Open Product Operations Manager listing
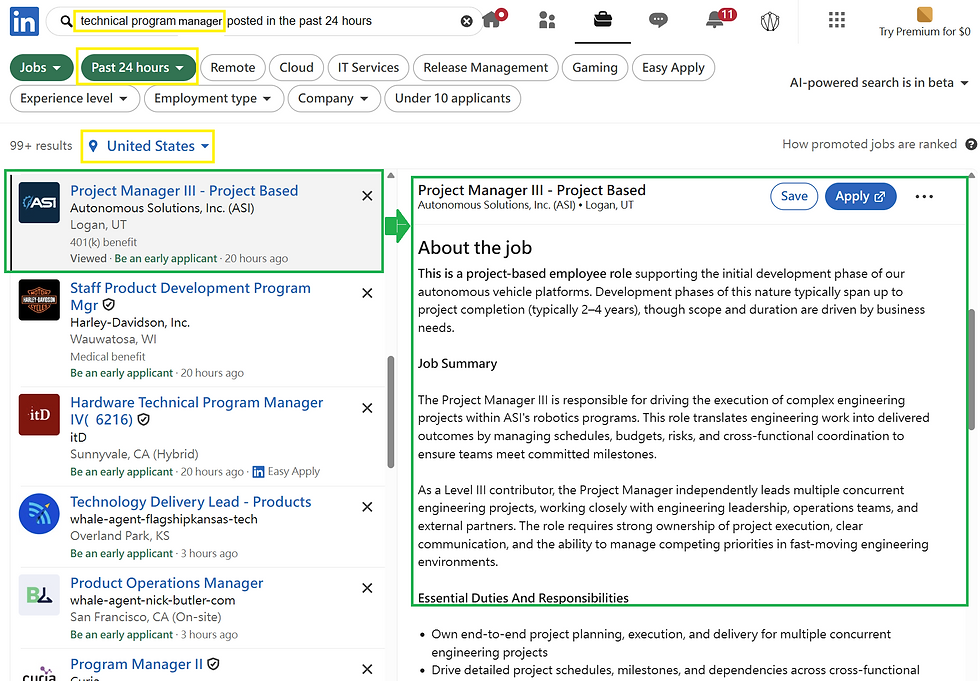 166,583
